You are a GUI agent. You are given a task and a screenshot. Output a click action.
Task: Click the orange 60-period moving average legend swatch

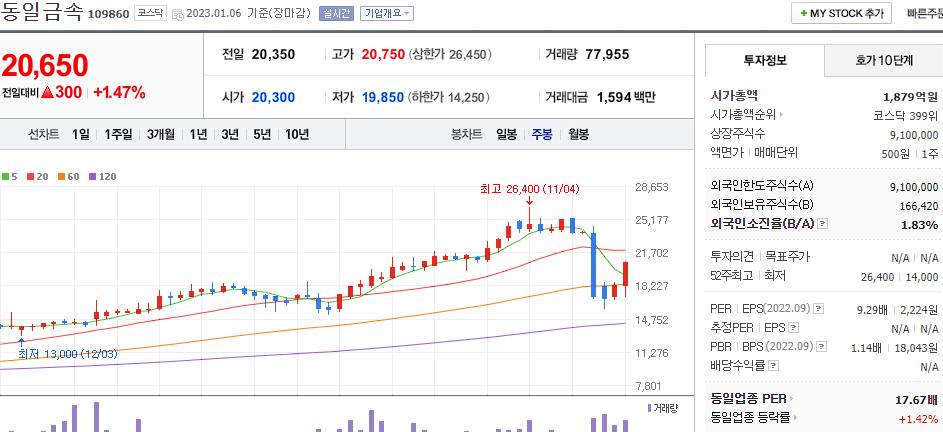click(61, 177)
